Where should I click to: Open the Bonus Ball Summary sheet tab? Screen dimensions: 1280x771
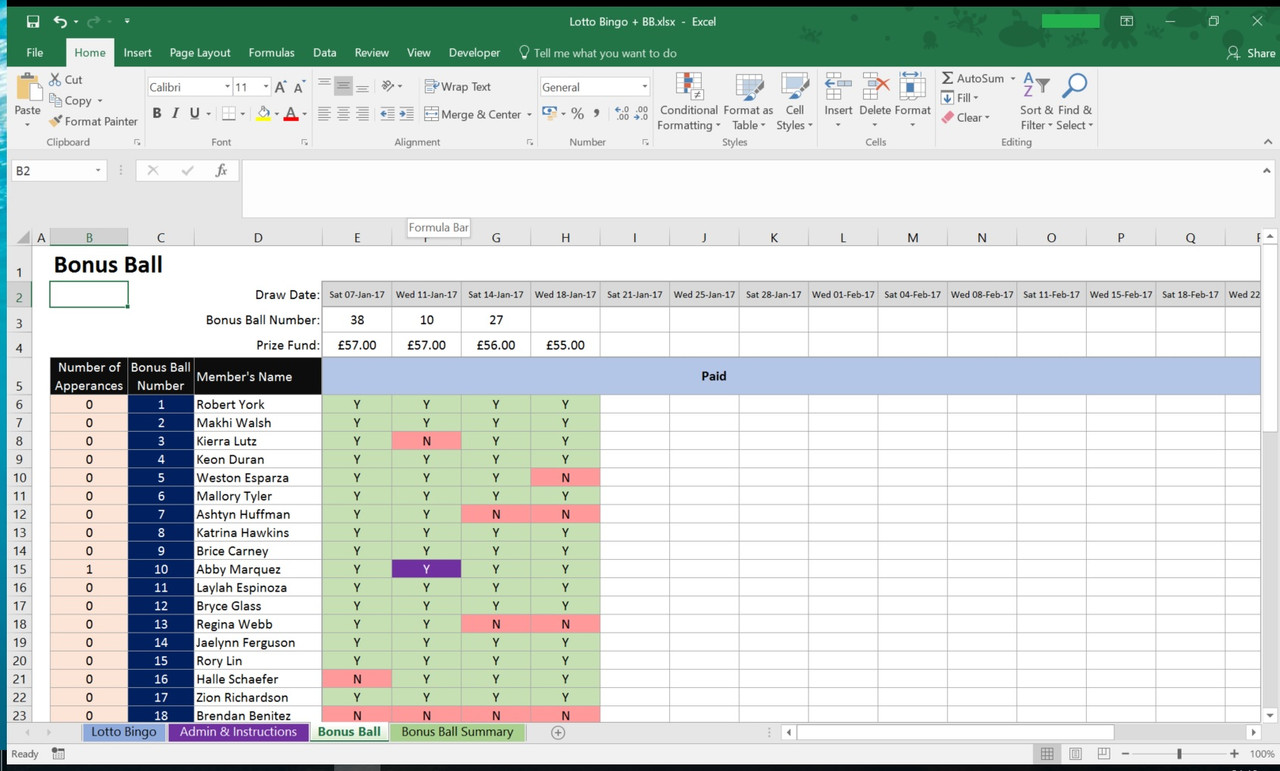pos(457,732)
